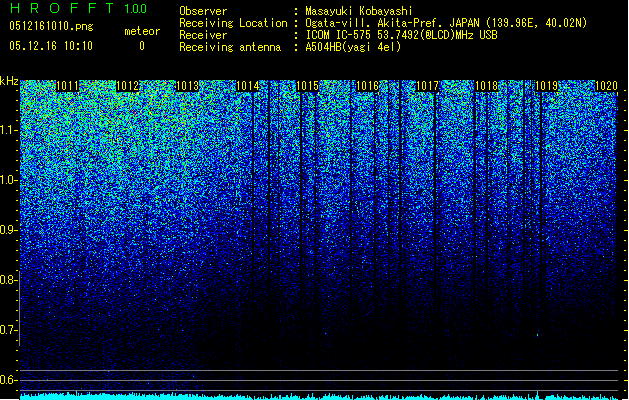629x400 pixels.
Task: Click the 1014 time marker
Action: (248, 86)
